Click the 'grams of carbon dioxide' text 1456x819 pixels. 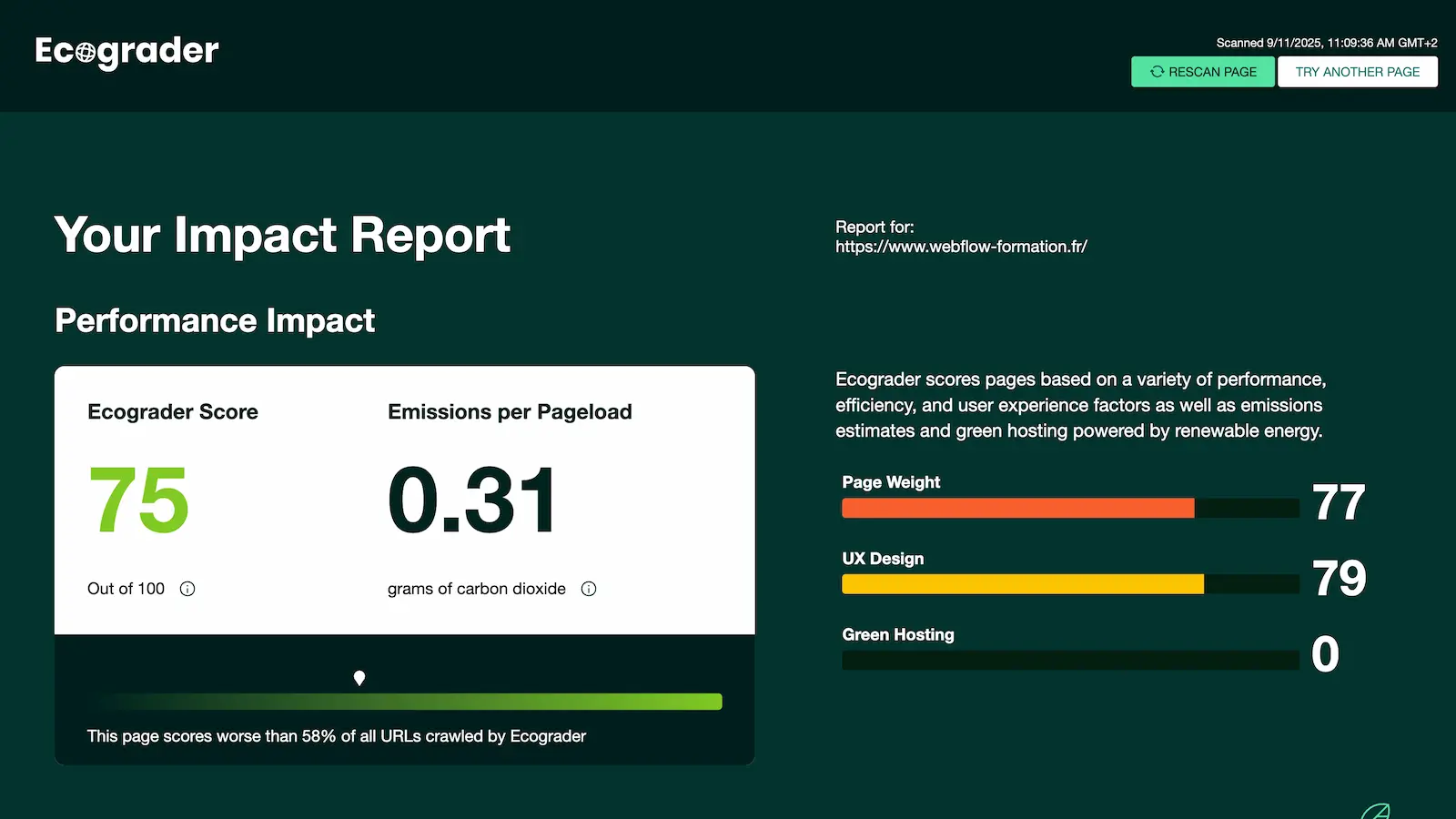[x=477, y=589]
